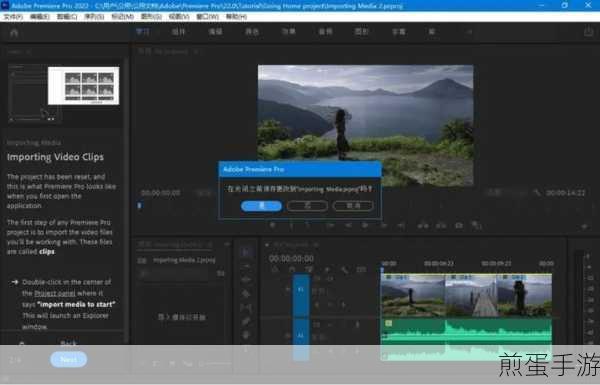
Task: Select the Slip tool
Action: [246, 308]
